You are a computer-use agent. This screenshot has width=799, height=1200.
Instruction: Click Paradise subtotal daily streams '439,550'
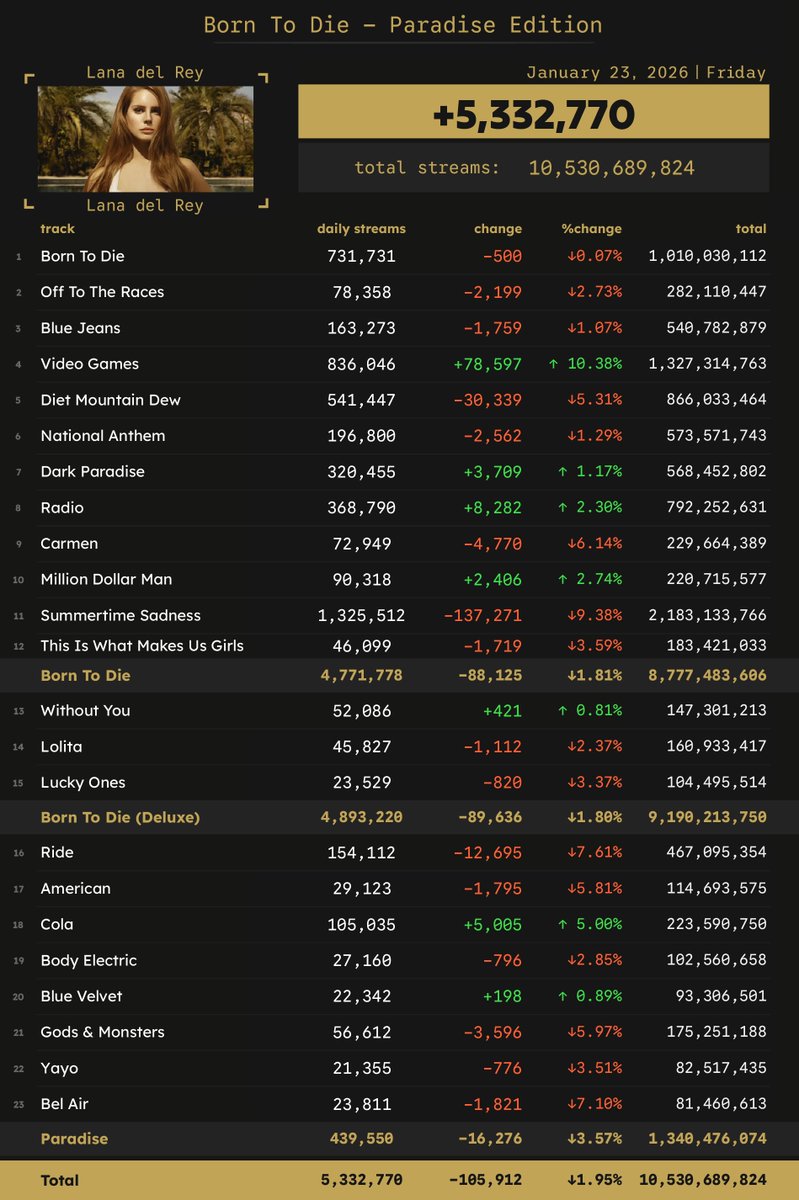pos(361,1139)
